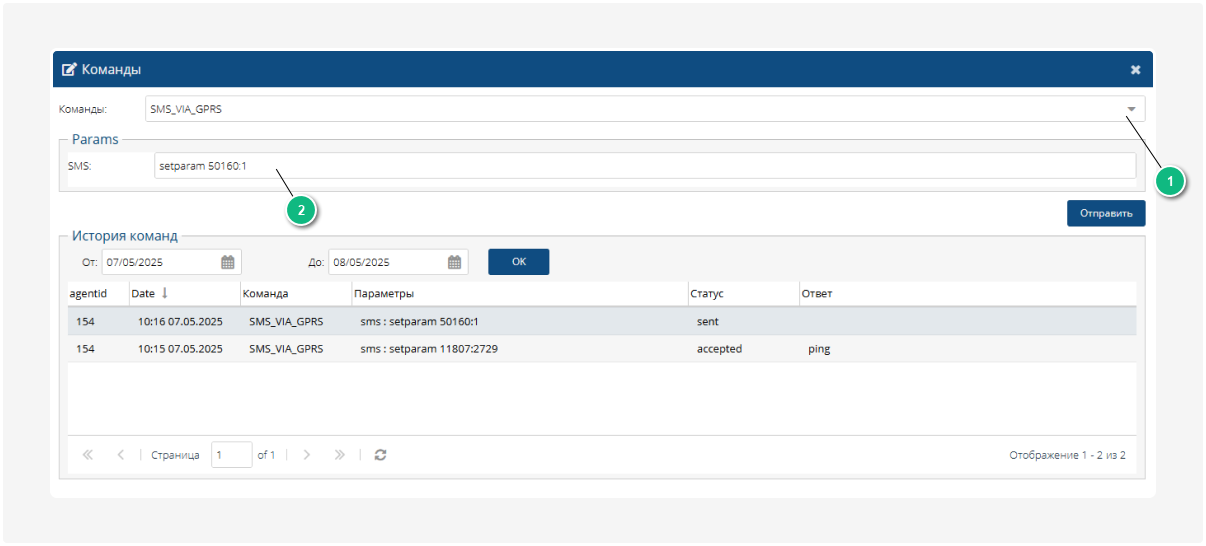Viewport: 1206px width, 546px height.
Task: Refresh the command history table
Action: pyautogui.click(x=380, y=455)
